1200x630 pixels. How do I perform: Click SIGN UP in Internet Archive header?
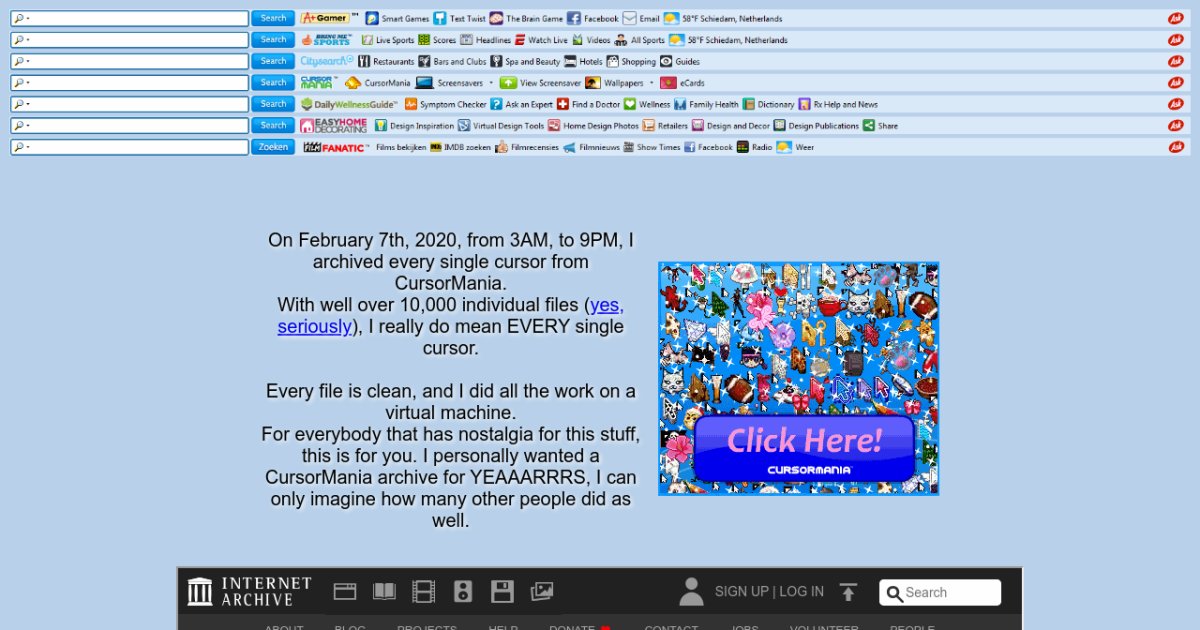tap(741, 592)
